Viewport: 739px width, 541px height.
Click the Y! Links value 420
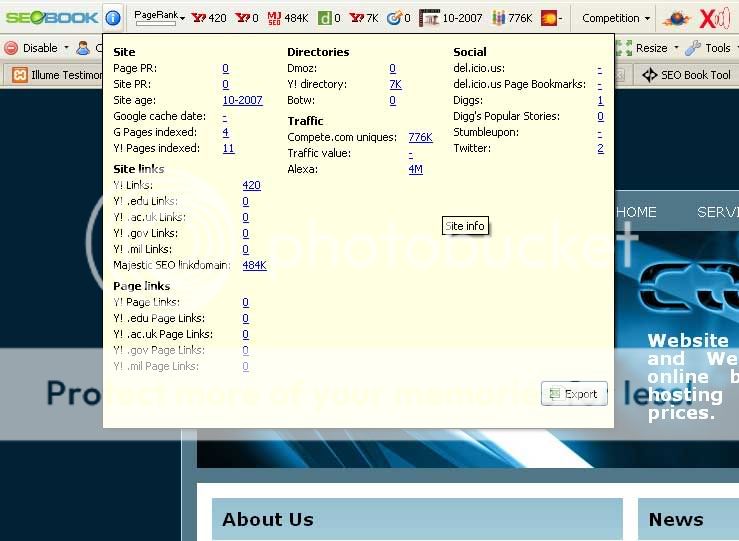251,185
